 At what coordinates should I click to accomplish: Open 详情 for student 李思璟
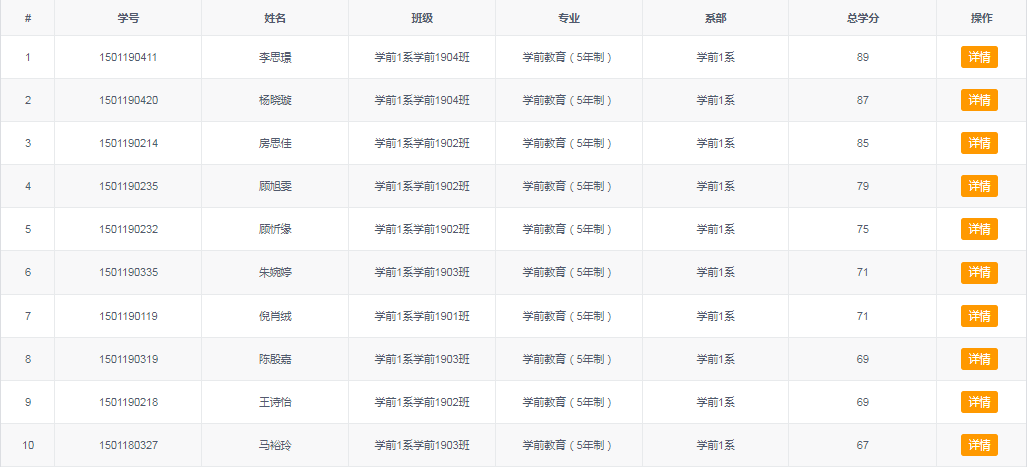[x=979, y=57]
